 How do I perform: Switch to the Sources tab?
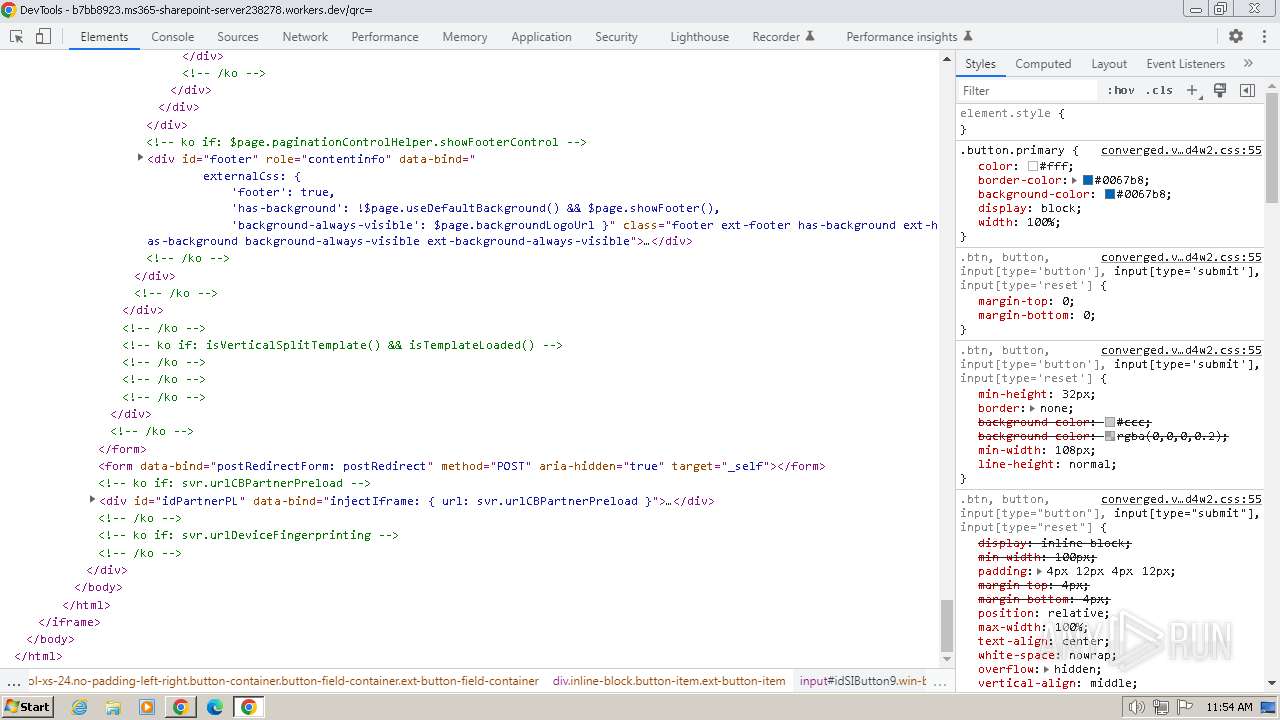(x=238, y=36)
